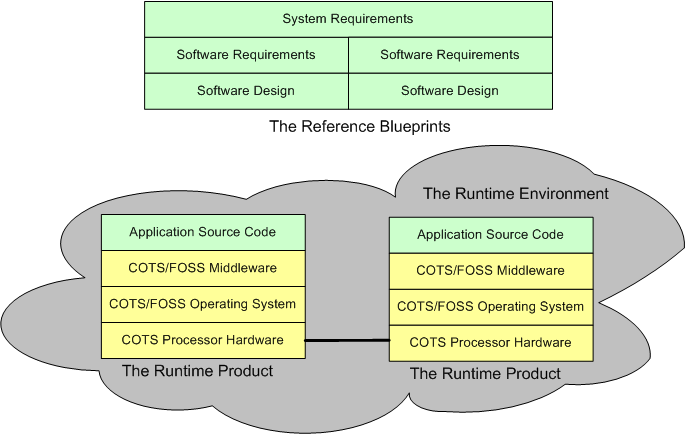Select the right Software Requirements block
The width and height of the screenshot is (685, 434).
coord(450,55)
